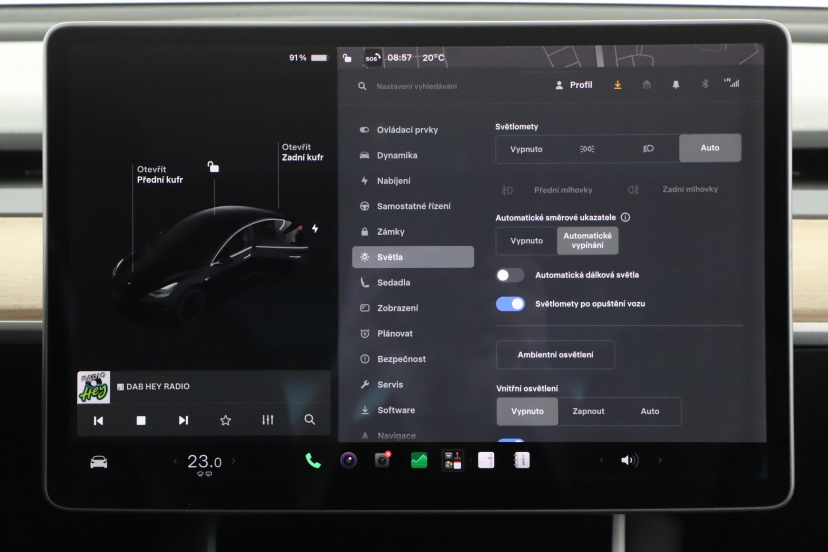Open the dashcam icon with red dot
828x552 pixels.
tap(383, 460)
